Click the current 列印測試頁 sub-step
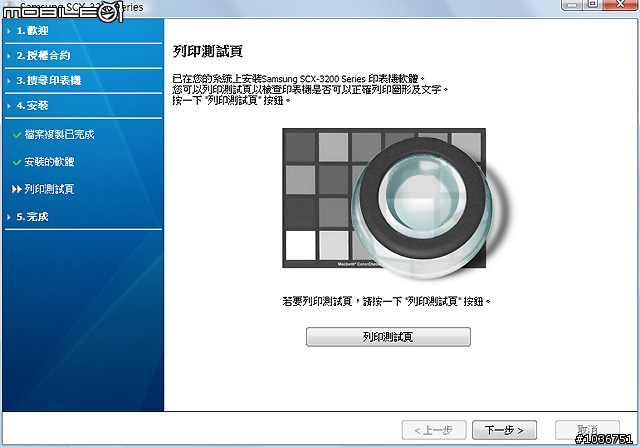 (49, 189)
